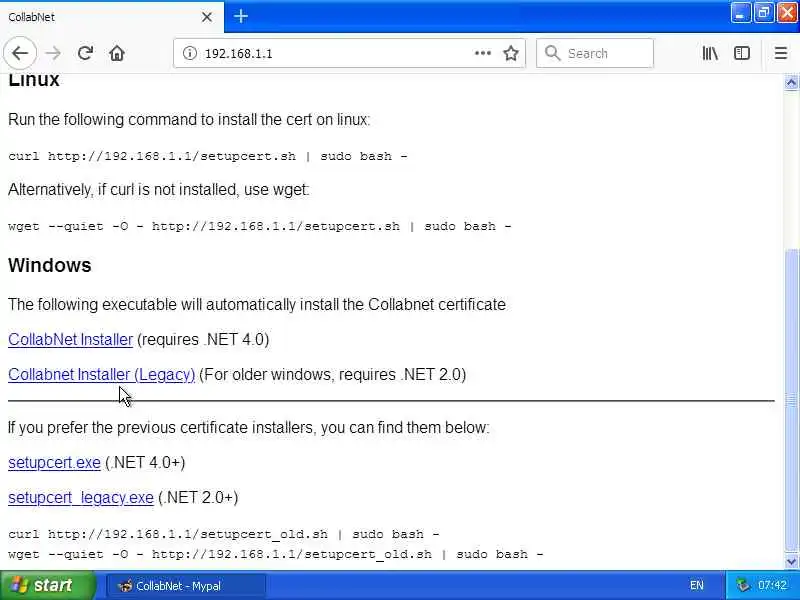Click the scrollbar down arrow

tap(791, 562)
